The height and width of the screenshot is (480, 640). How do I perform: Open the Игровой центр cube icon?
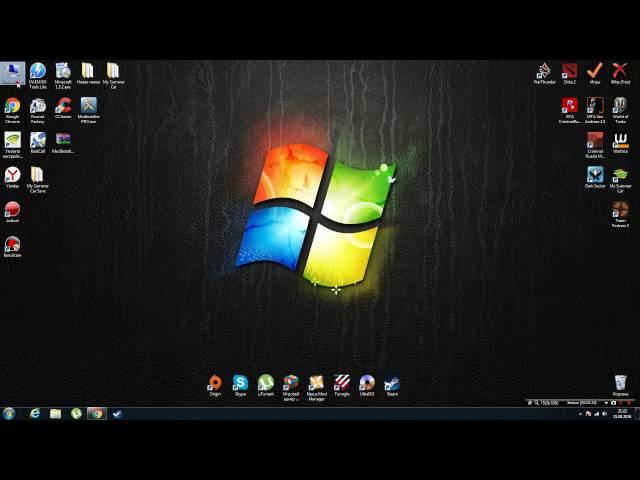tap(291, 388)
